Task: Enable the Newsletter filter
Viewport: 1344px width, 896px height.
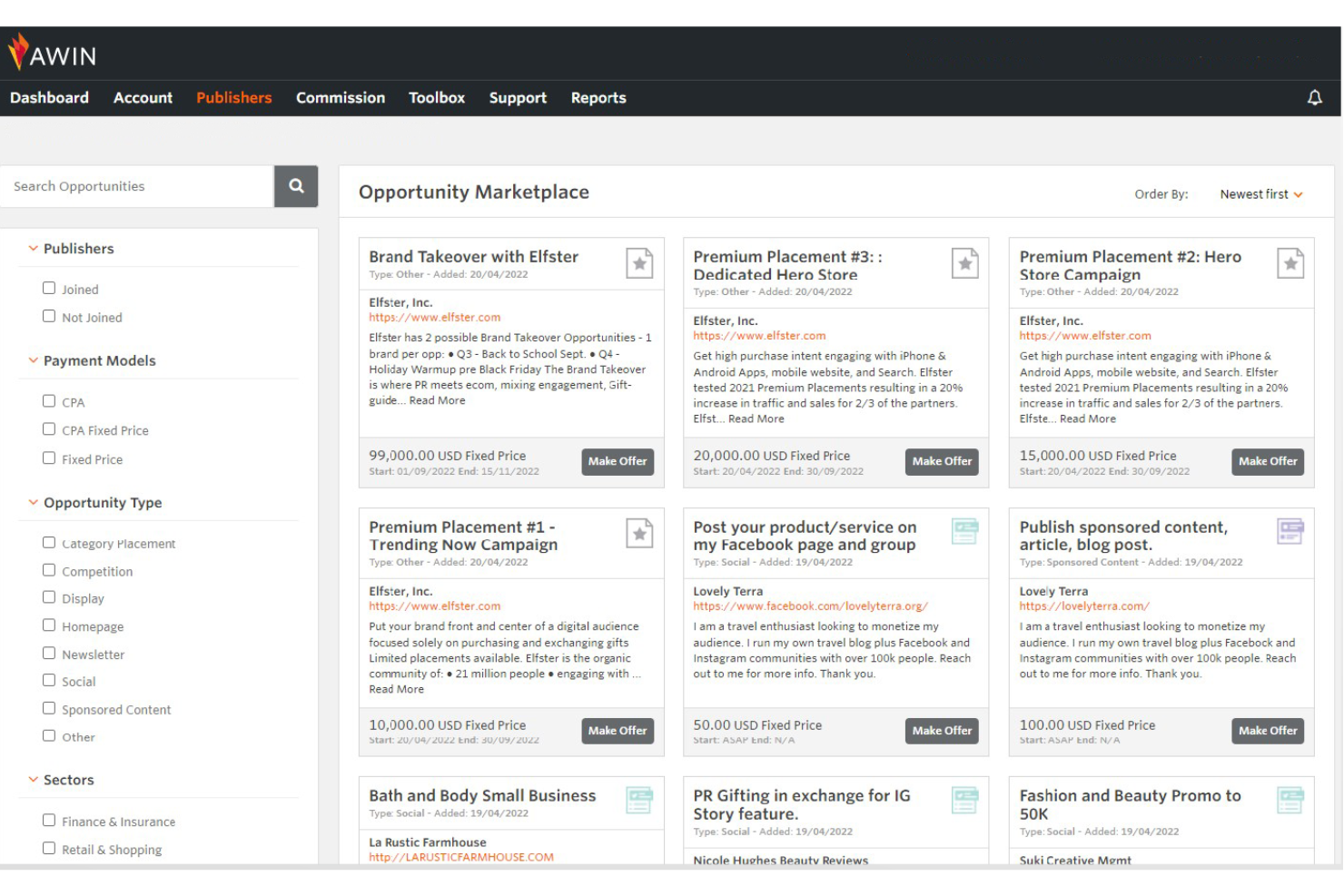Action: tap(49, 654)
